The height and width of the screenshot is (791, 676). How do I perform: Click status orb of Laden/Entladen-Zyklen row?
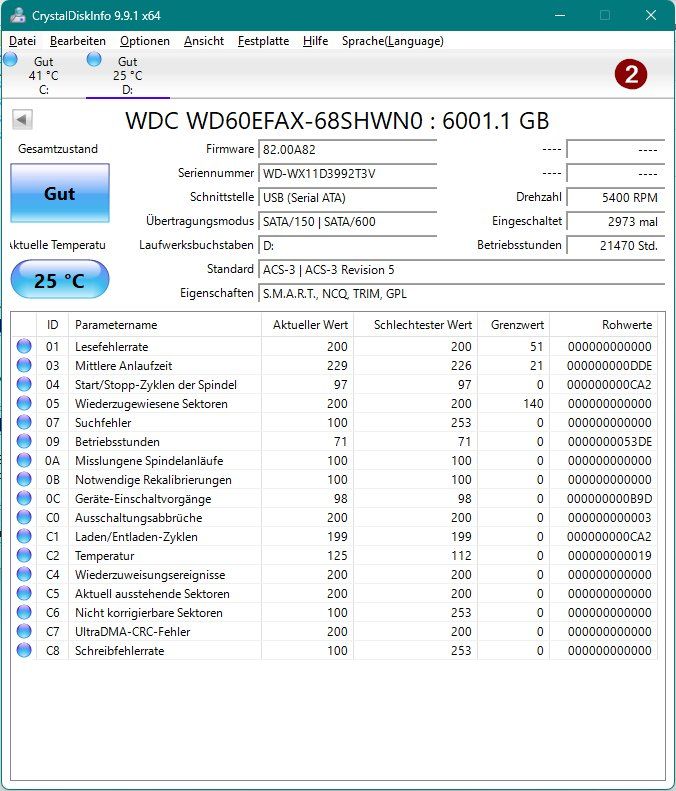pyautogui.click(x=24, y=536)
